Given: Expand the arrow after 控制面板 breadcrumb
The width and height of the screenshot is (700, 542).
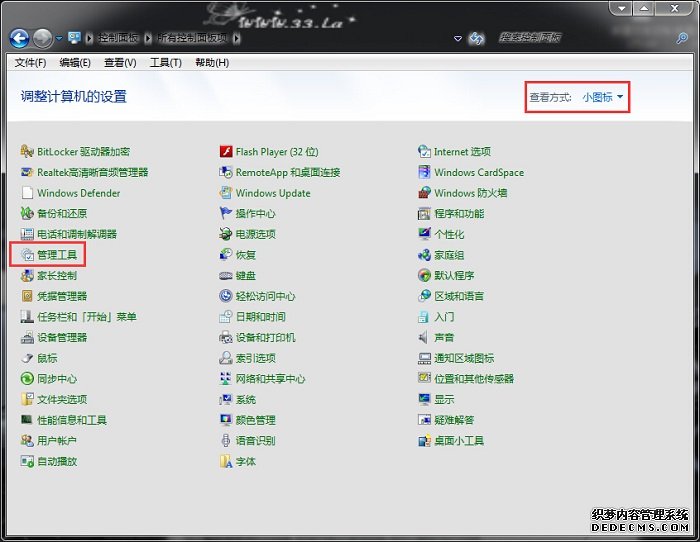Looking at the screenshot, I should 148,38.
